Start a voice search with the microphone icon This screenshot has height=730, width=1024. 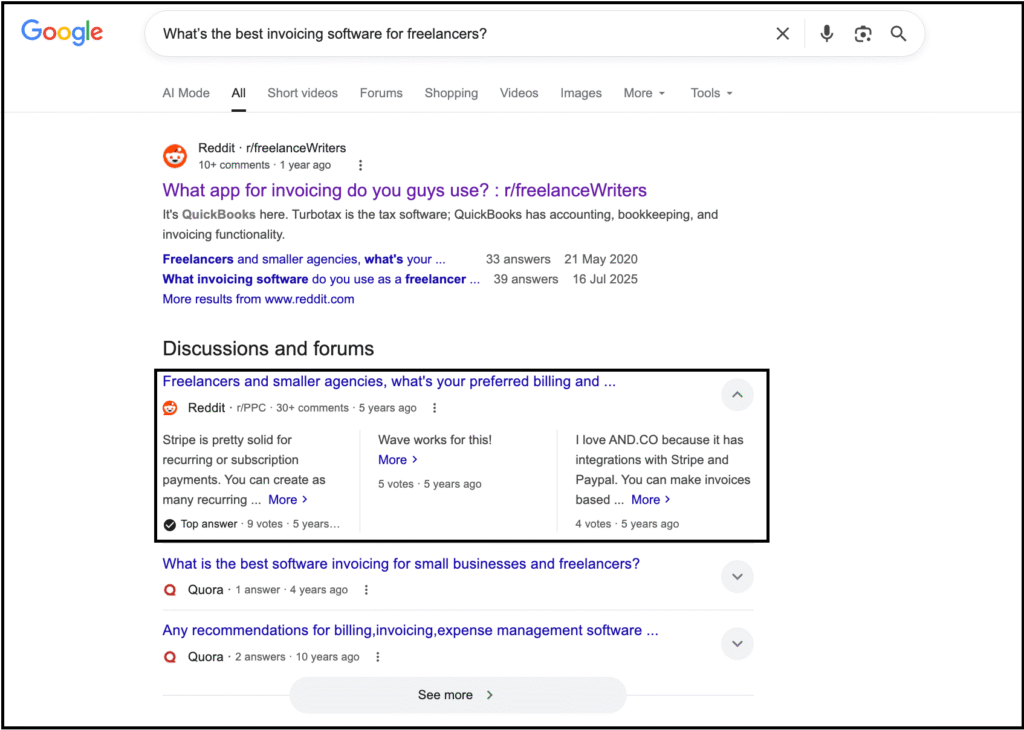point(826,33)
